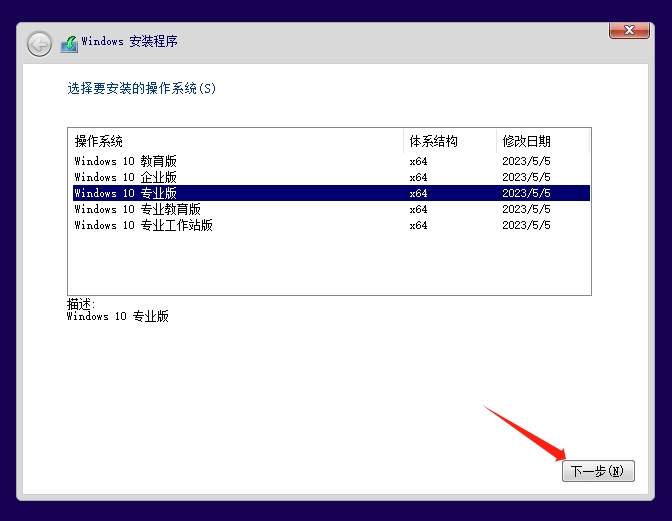Choose Windows 10 专业工作站版 in list
672x521 pixels.
(331, 225)
